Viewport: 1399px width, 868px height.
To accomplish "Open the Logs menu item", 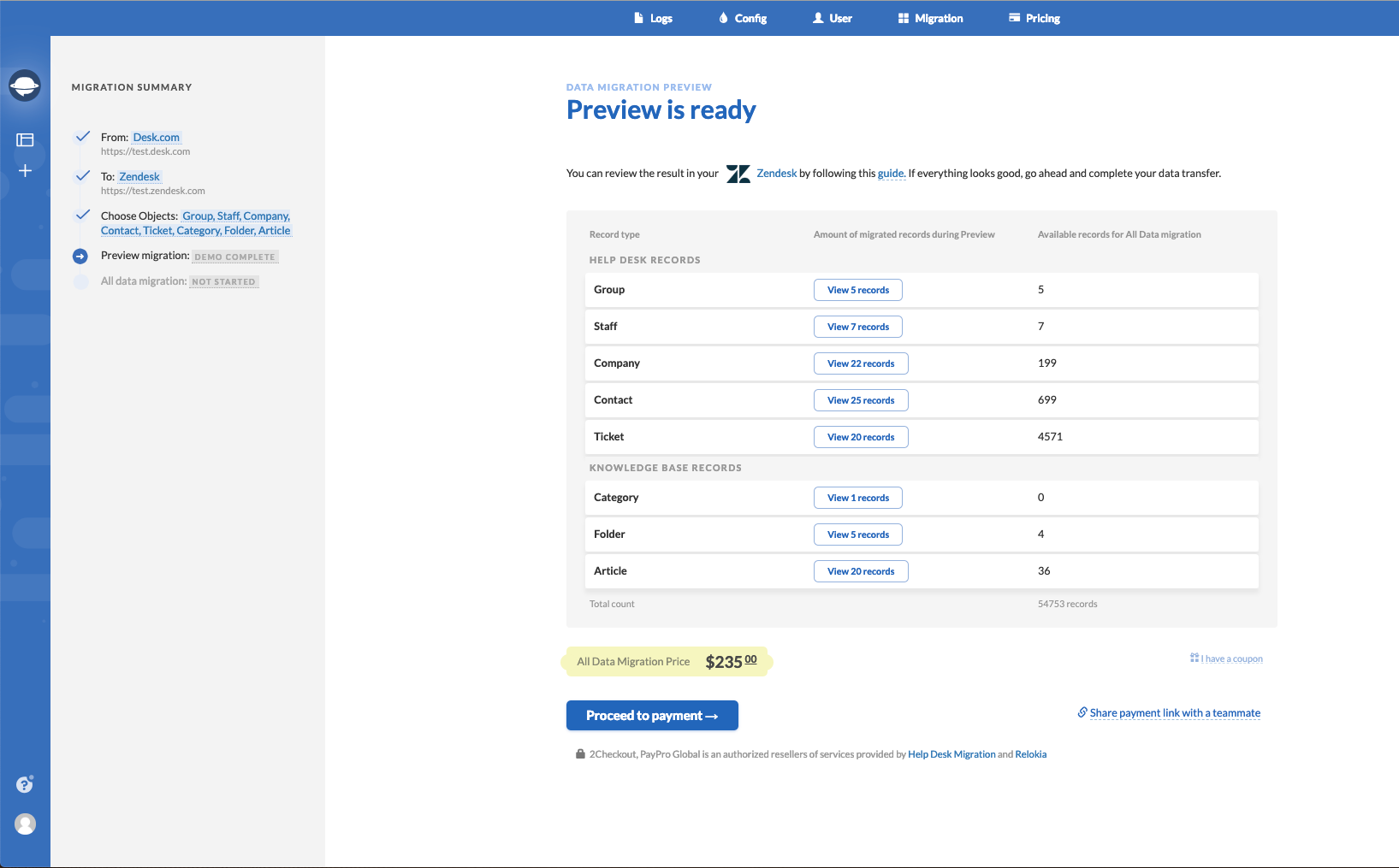I will (653, 18).
